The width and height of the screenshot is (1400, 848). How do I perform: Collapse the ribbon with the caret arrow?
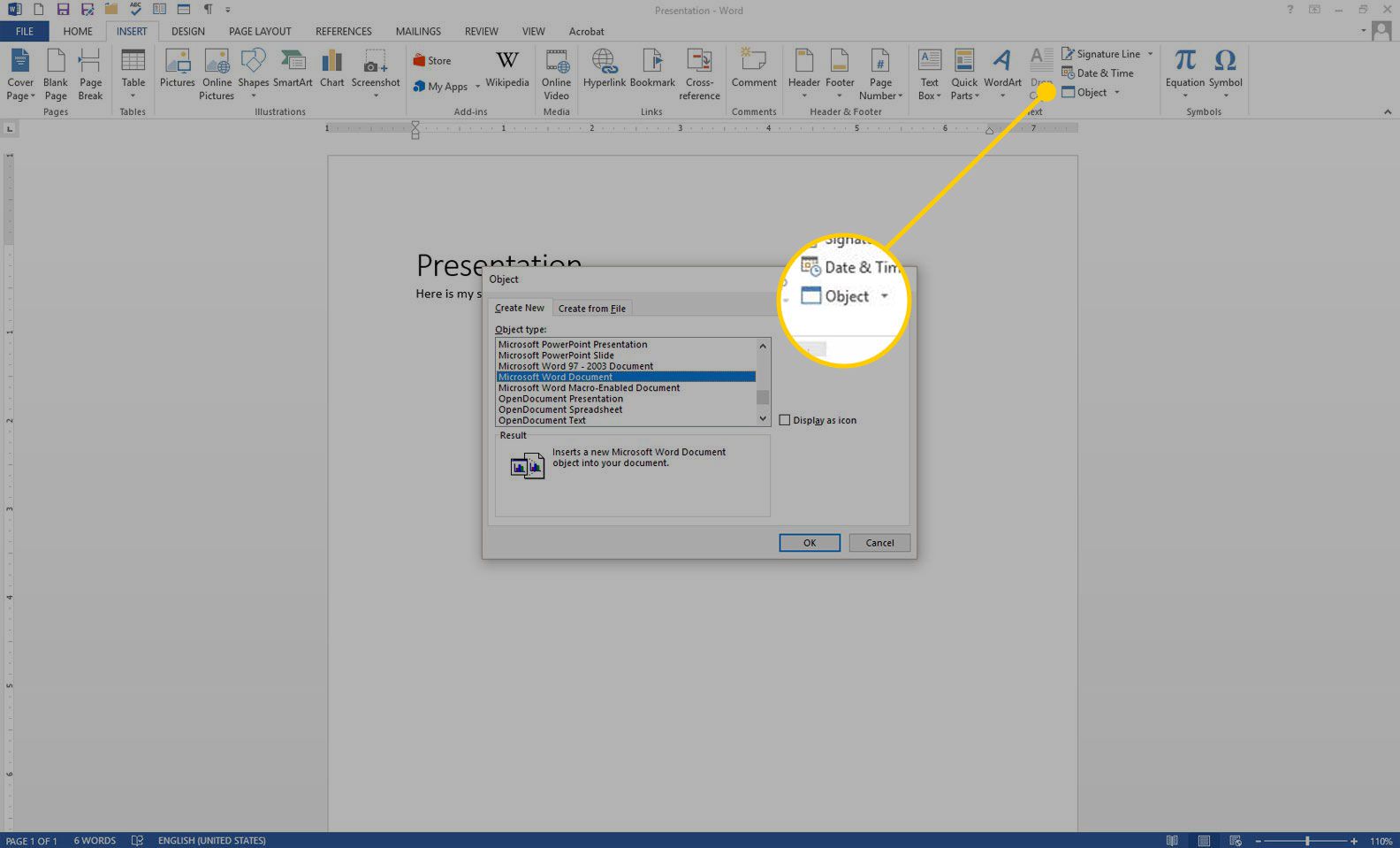tap(1388, 112)
